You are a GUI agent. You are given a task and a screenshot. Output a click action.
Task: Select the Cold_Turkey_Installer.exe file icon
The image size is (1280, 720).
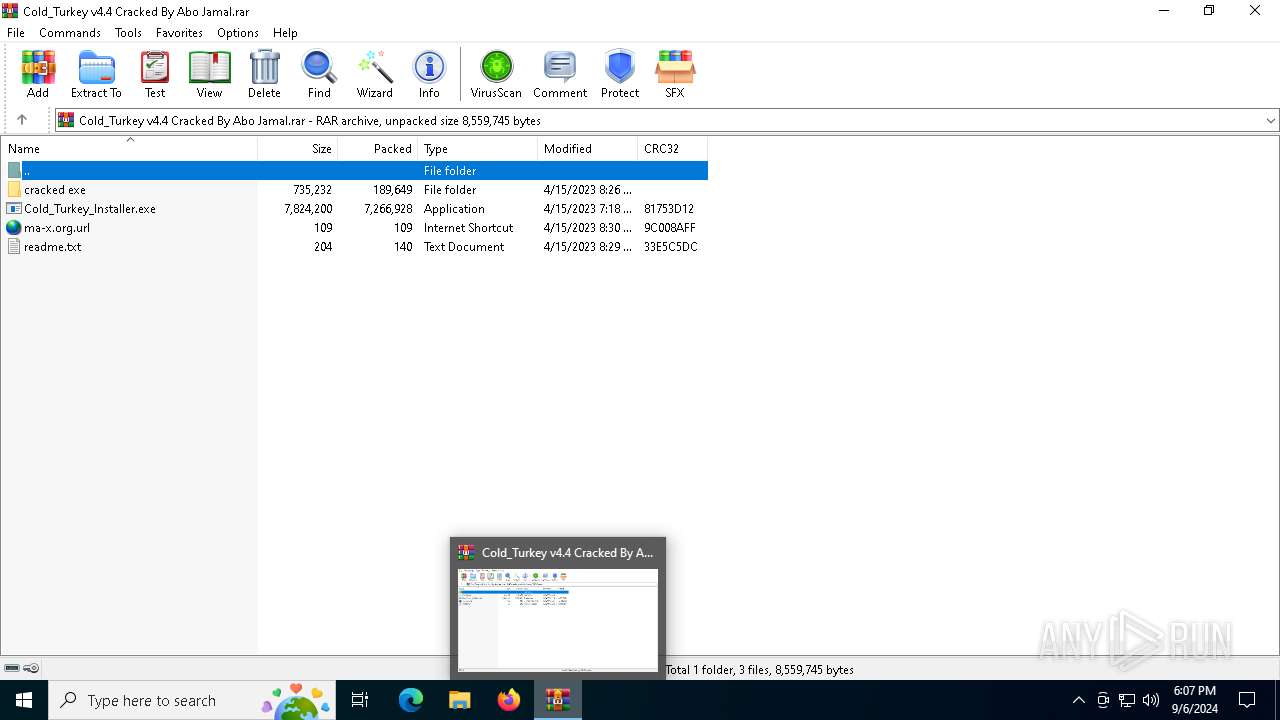point(14,208)
